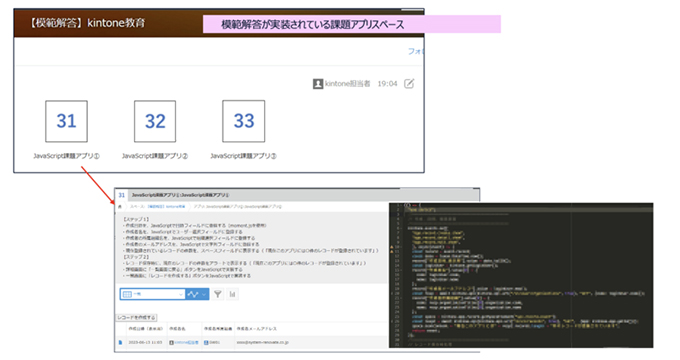
Task: Click the edit pencil icon beside 19:04
Action: pyautogui.click(x=409, y=83)
